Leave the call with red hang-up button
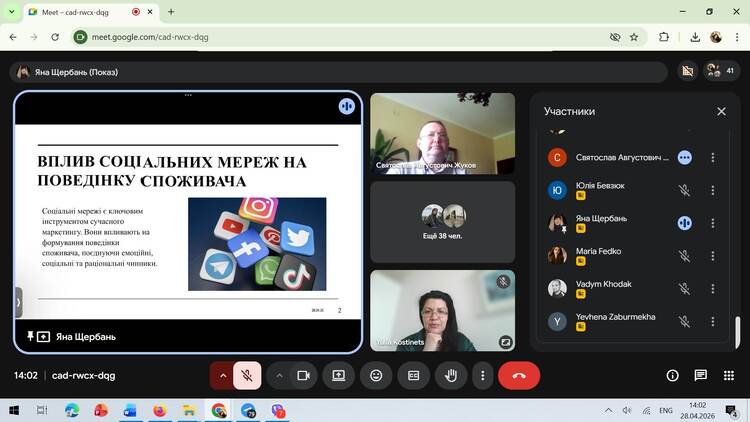Image resolution: width=750 pixels, height=422 pixels. coord(519,376)
